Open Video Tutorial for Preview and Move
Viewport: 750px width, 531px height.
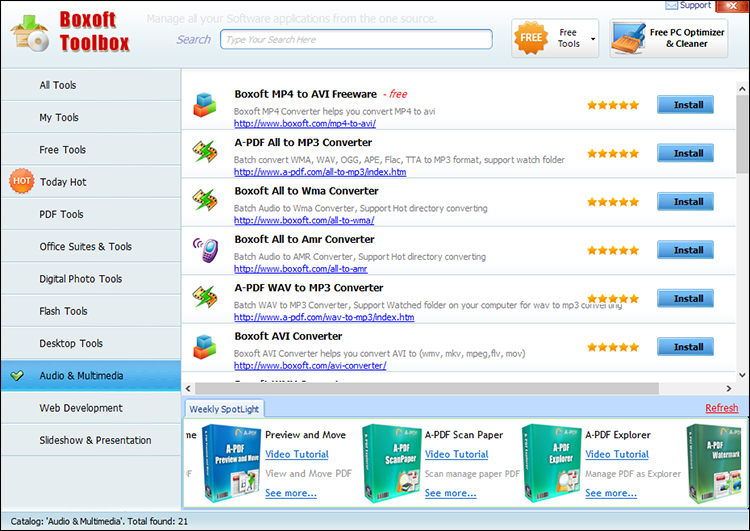[x=297, y=454]
